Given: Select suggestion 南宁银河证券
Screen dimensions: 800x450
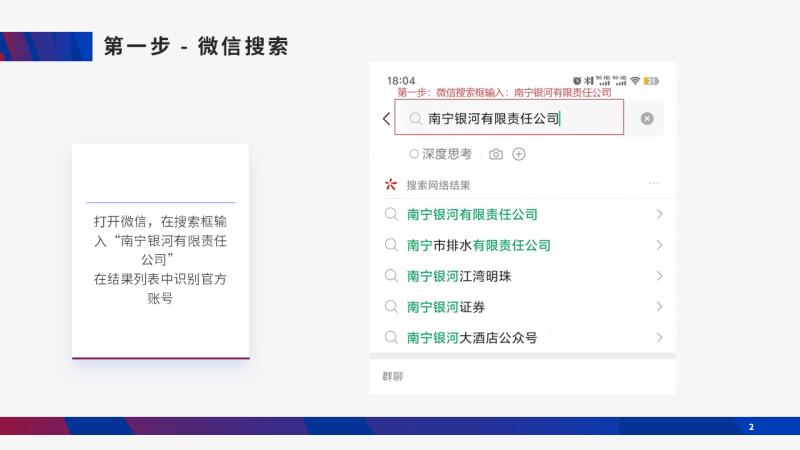Looking at the screenshot, I should tap(523, 307).
